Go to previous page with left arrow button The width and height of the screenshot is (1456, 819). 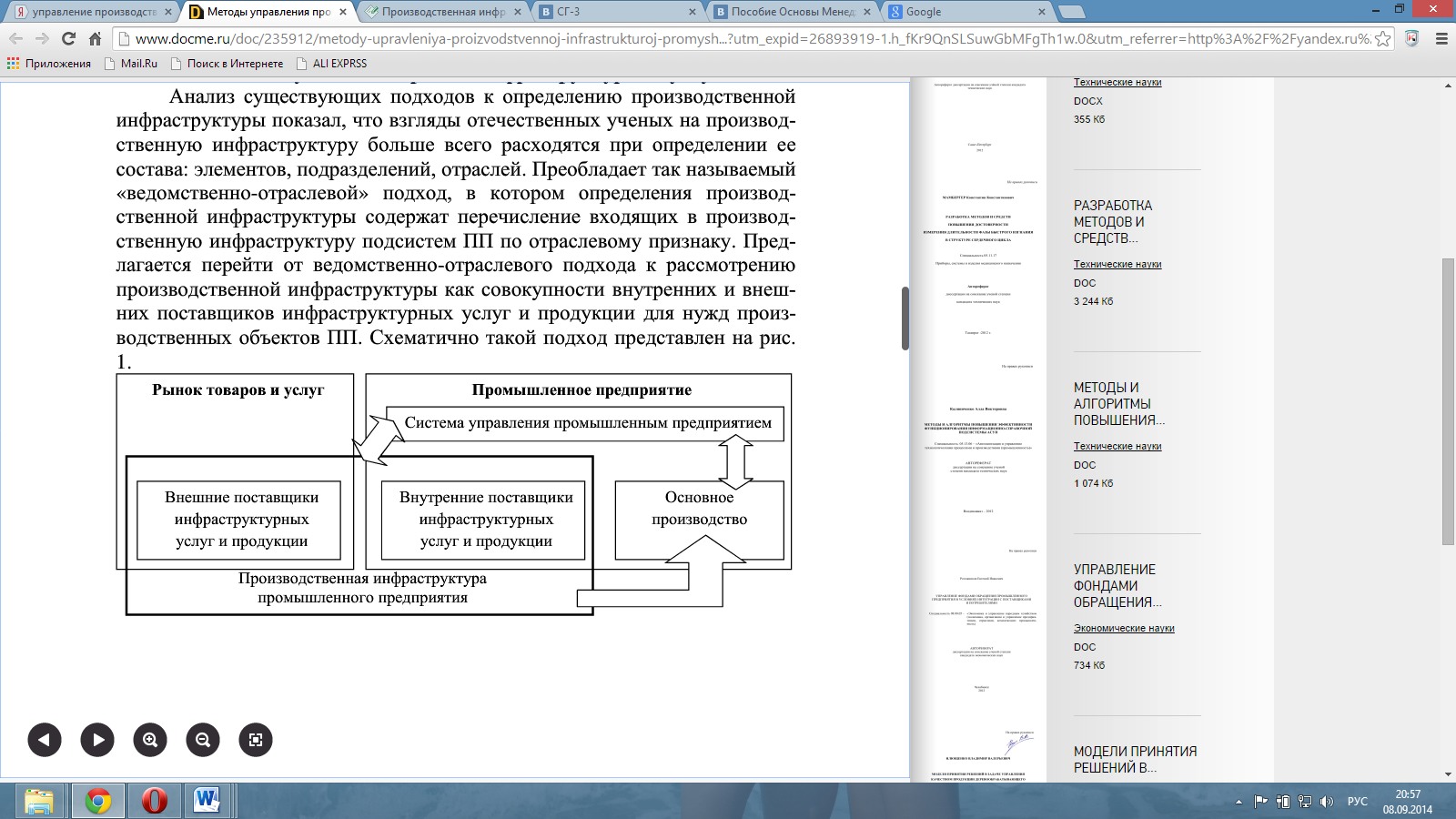point(44,740)
